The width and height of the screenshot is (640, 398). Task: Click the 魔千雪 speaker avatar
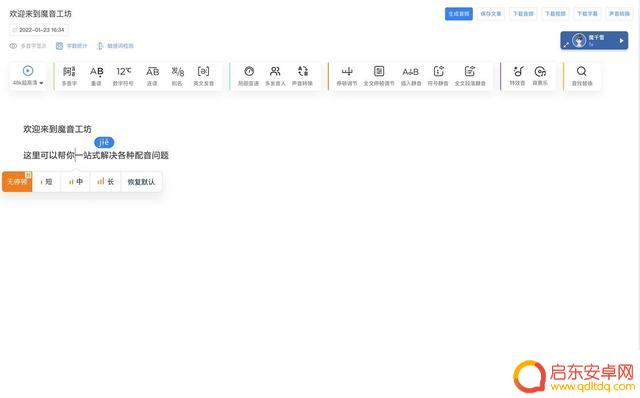pyautogui.click(x=579, y=40)
